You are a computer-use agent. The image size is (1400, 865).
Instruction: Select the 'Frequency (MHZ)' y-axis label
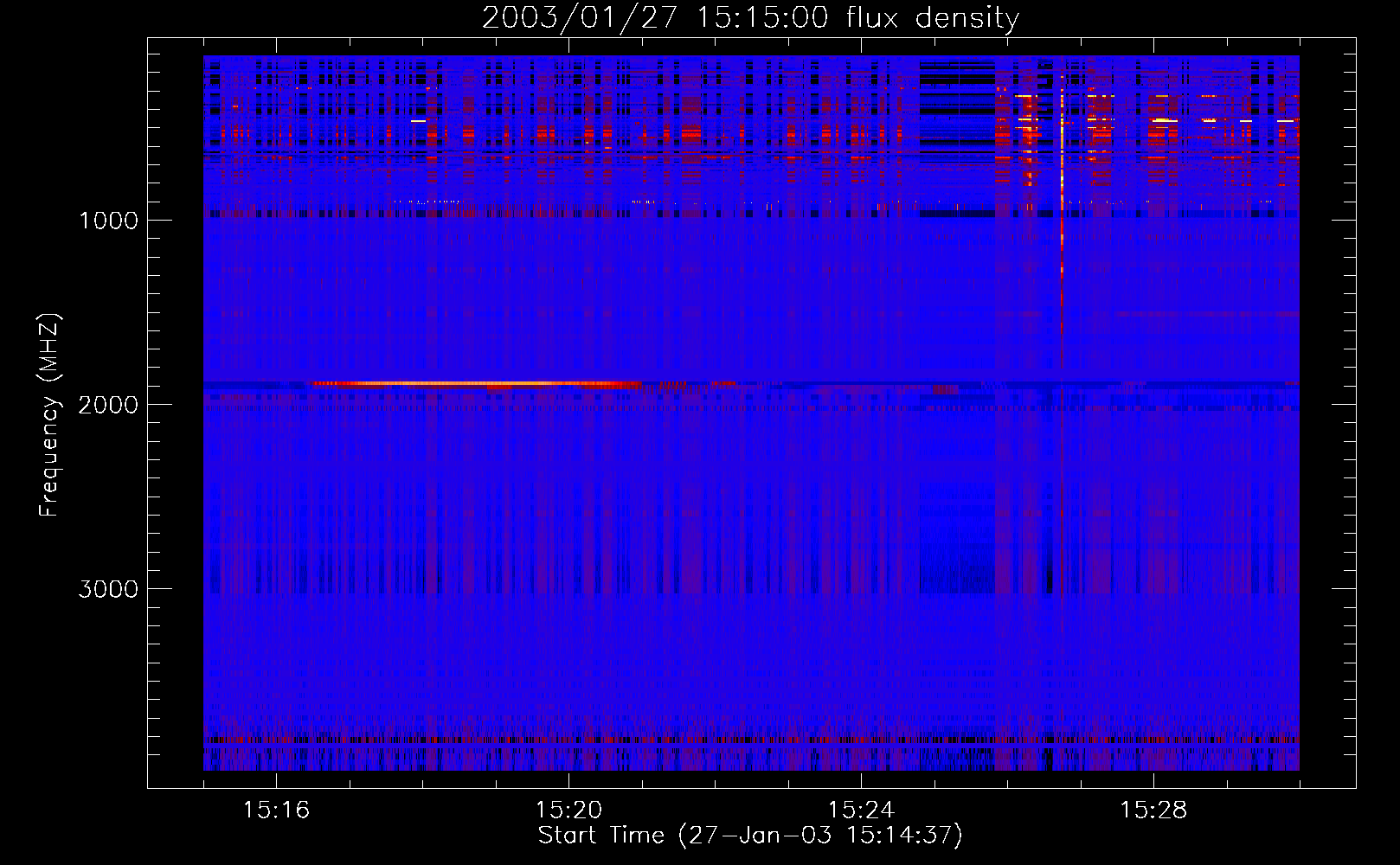pyautogui.click(x=49, y=415)
